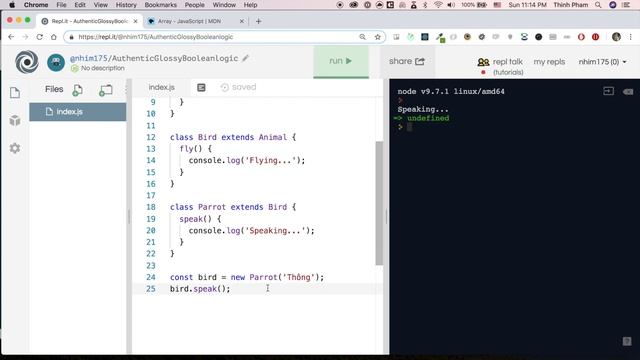640x360 pixels.
Task: Click the Wi-Fi status icon
Action: 438,5
